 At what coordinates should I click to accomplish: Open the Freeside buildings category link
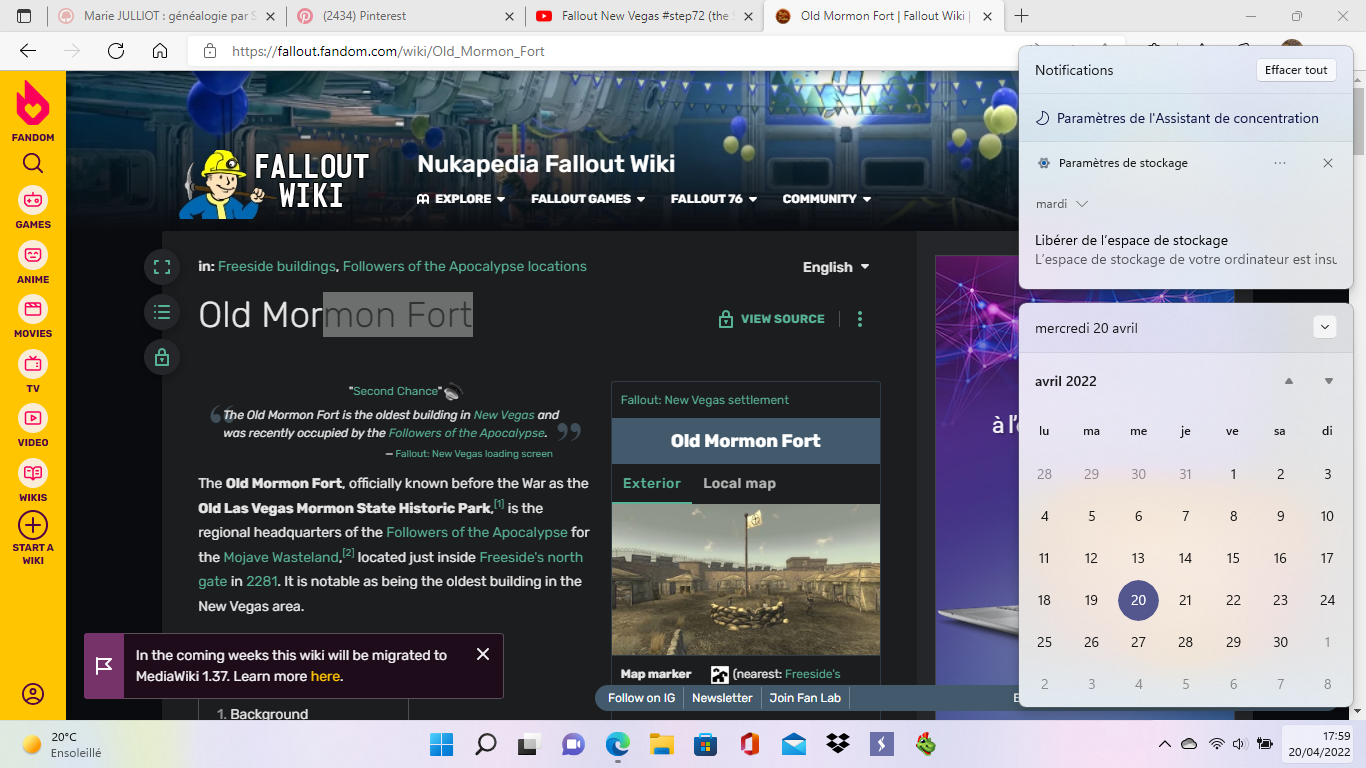pos(277,266)
